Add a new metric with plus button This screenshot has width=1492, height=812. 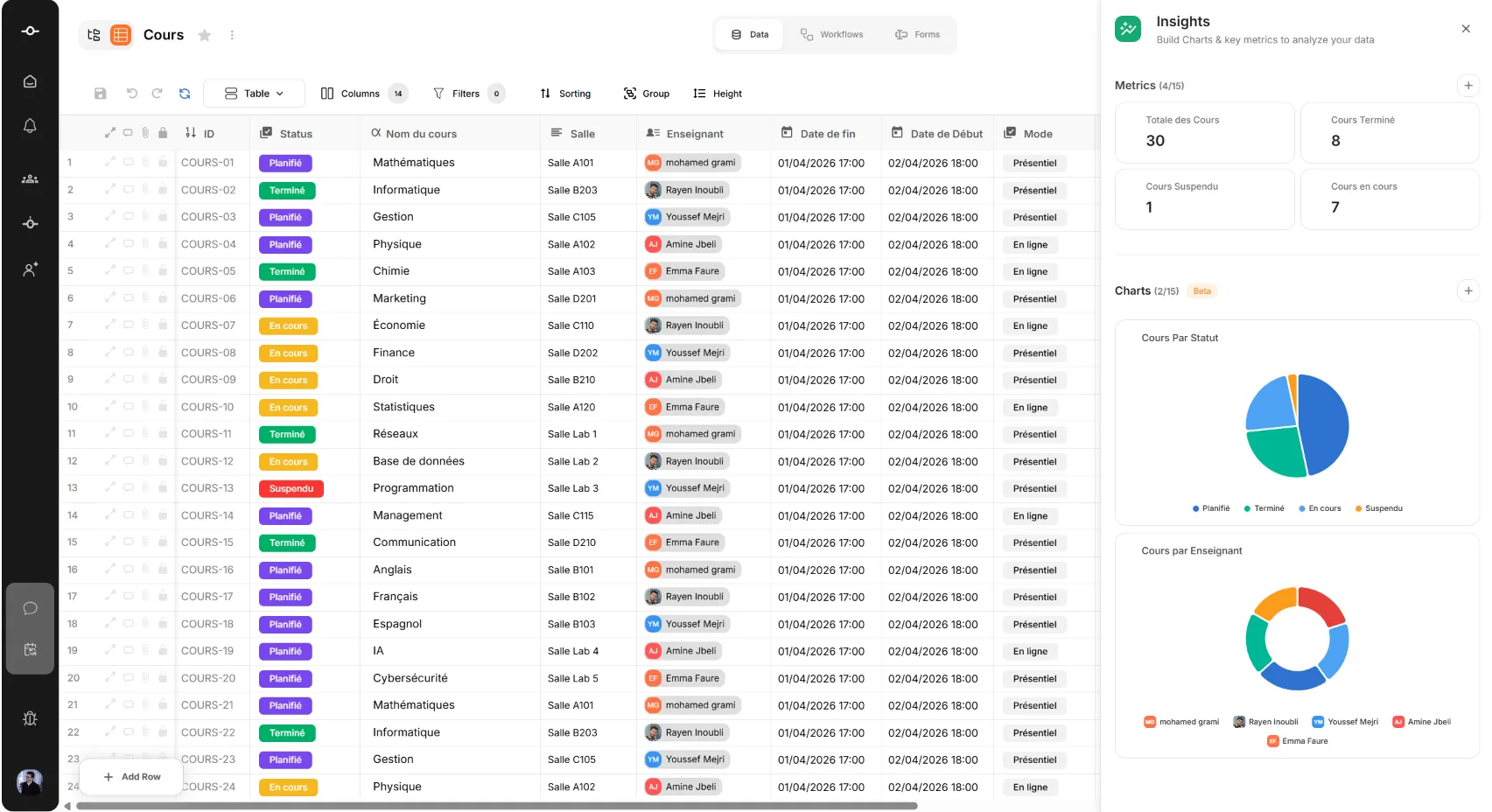[x=1468, y=85]
